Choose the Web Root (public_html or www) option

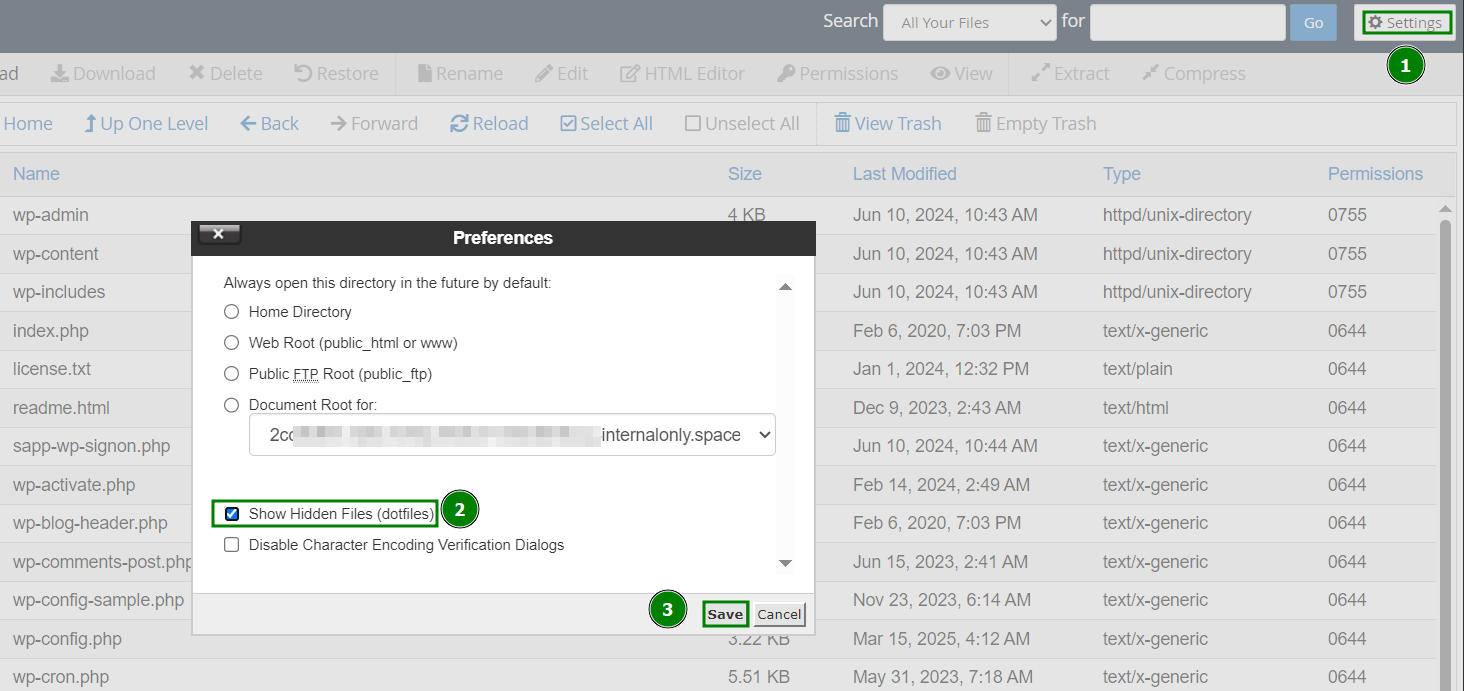pos(231,342)
